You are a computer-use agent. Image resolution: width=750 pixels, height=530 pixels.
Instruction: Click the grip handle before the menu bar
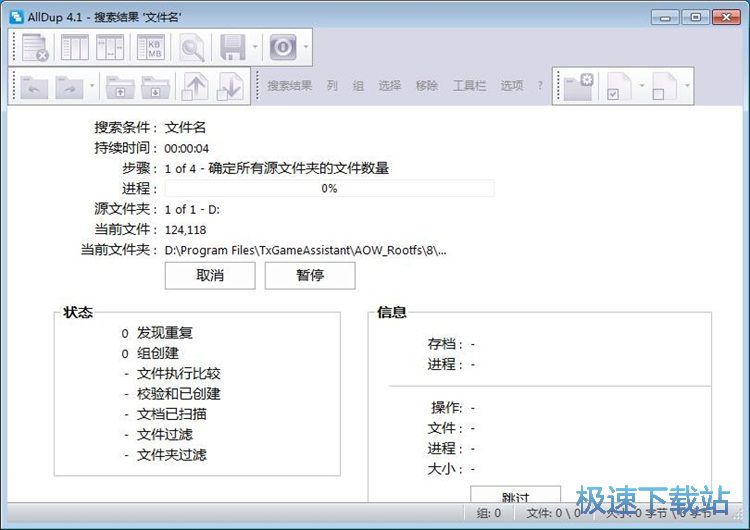click(258, 86)
